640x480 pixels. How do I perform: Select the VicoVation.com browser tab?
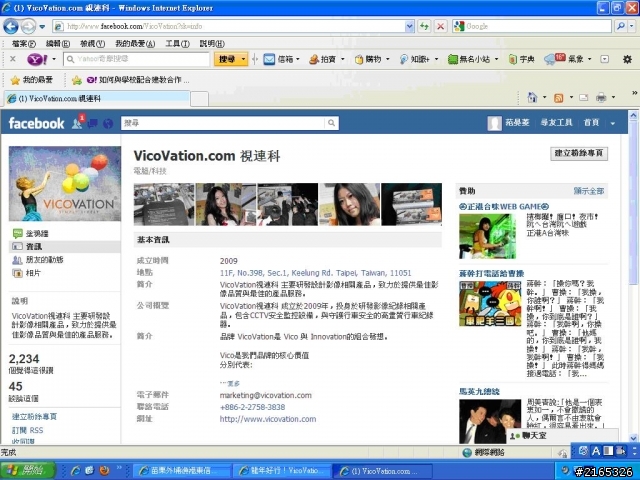point(97,98)
